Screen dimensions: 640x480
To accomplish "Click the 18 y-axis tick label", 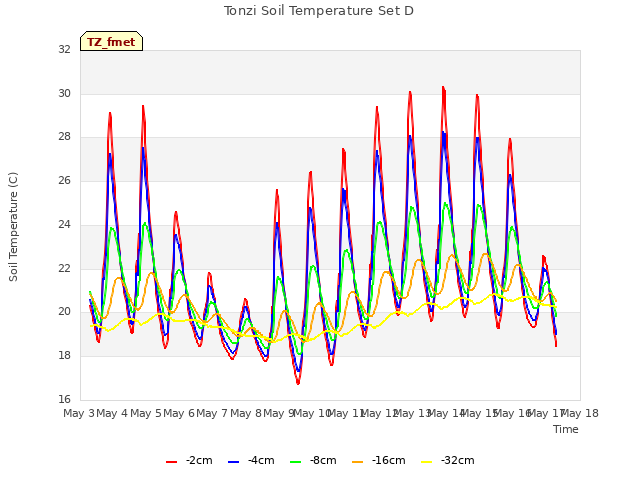I will tap(64, 356).
